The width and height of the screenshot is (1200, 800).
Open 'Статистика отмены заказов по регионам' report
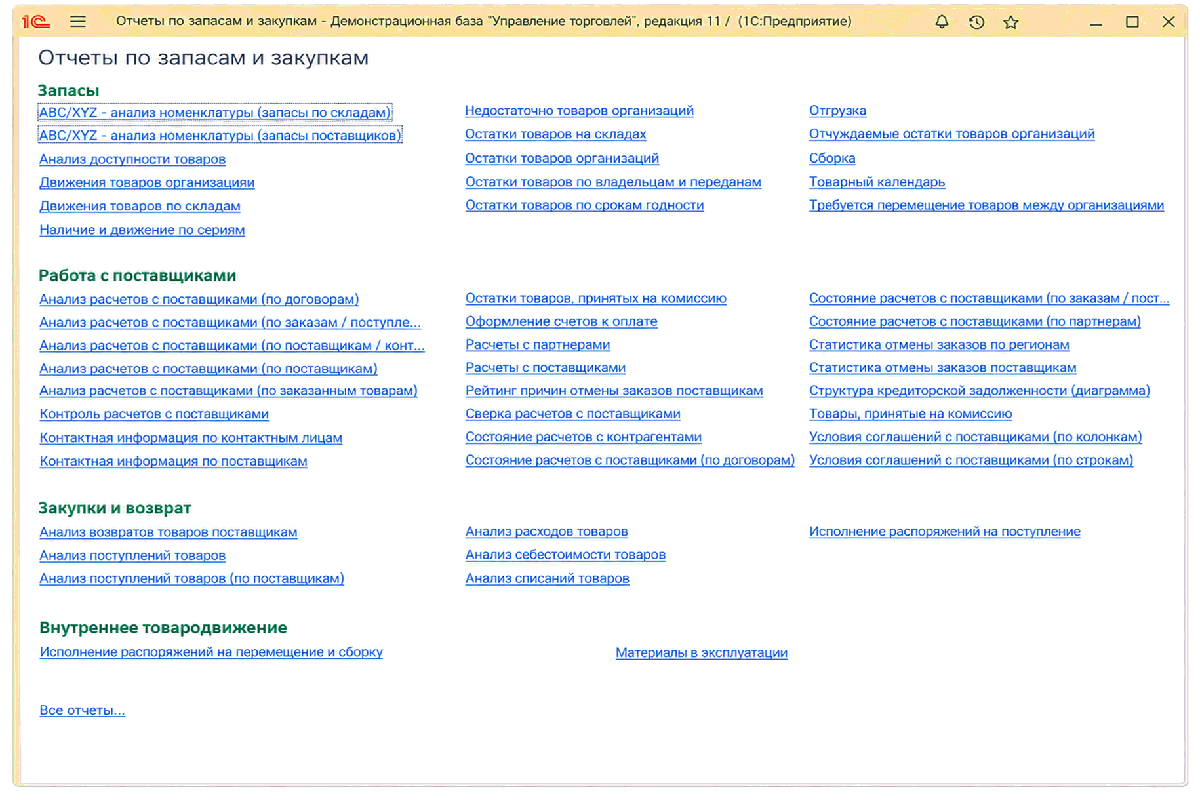tap(939, 345)
